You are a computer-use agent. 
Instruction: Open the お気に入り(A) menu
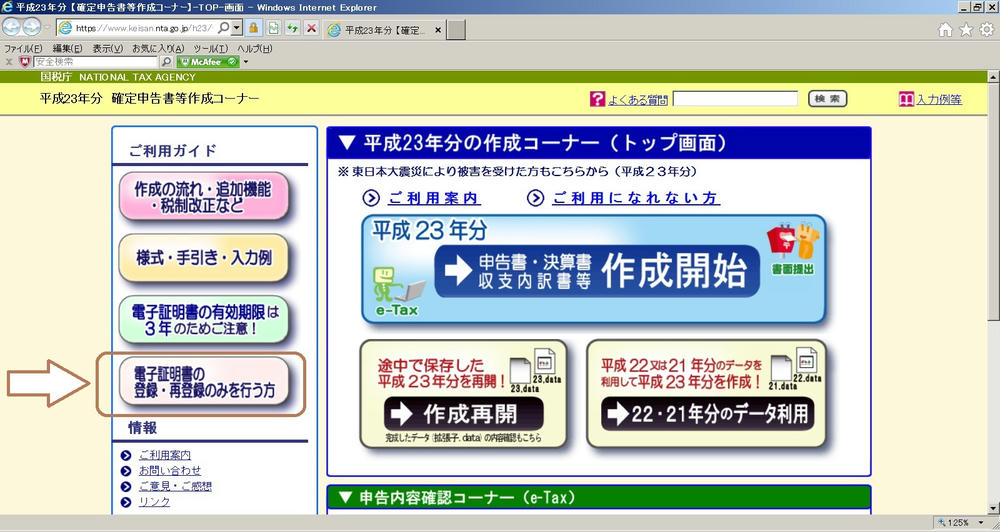158,48
